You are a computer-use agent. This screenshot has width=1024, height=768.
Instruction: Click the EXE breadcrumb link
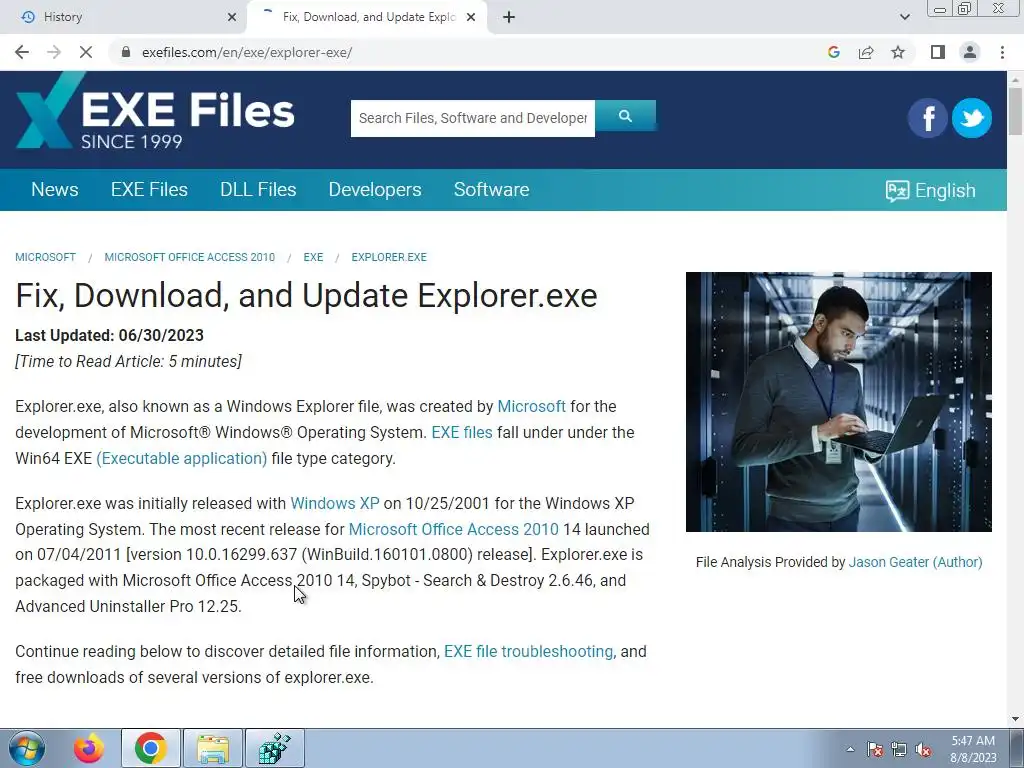pyautogui.click(x=313, y=257)
